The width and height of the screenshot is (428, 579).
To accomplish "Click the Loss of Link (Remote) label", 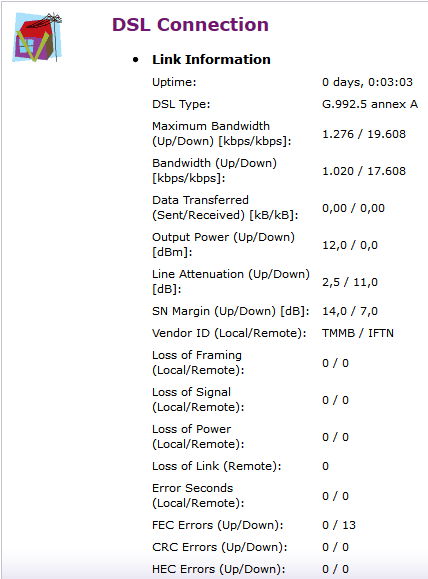I will [217, 466].
